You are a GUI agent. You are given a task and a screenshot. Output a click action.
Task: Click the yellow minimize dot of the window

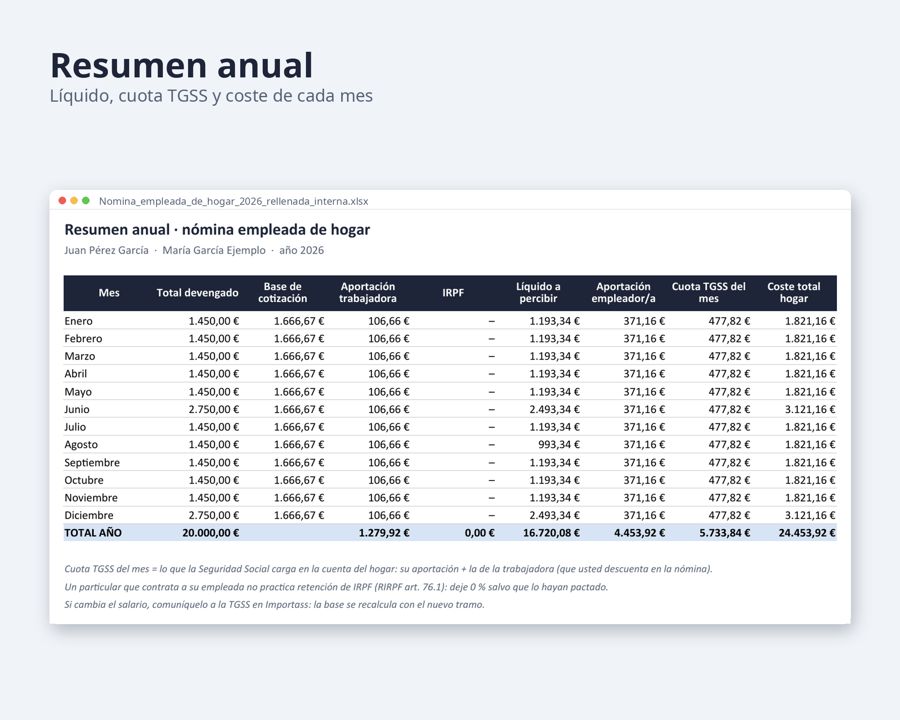click(74, 200)
